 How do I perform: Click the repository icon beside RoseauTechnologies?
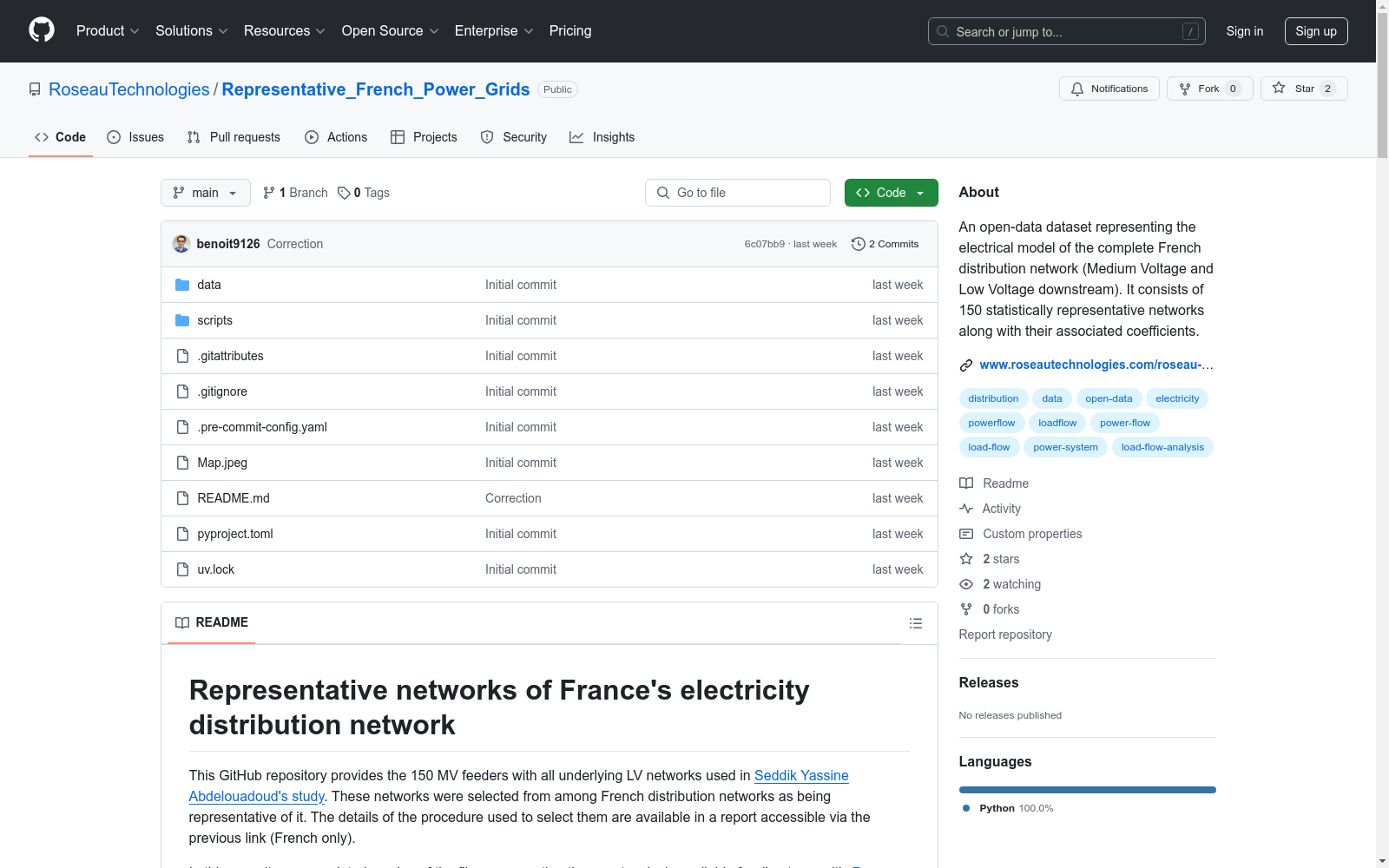[x=35, y=89]
